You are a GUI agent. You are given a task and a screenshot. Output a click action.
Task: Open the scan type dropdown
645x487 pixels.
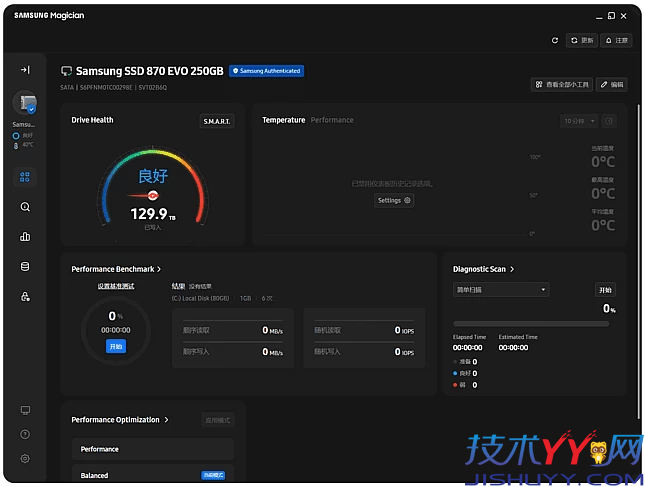(501, 290)
